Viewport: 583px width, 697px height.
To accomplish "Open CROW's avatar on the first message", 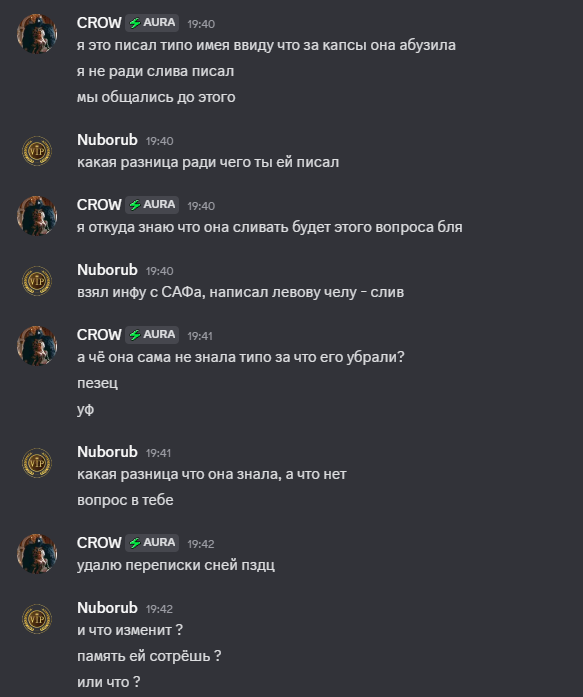I will [37, 34].
